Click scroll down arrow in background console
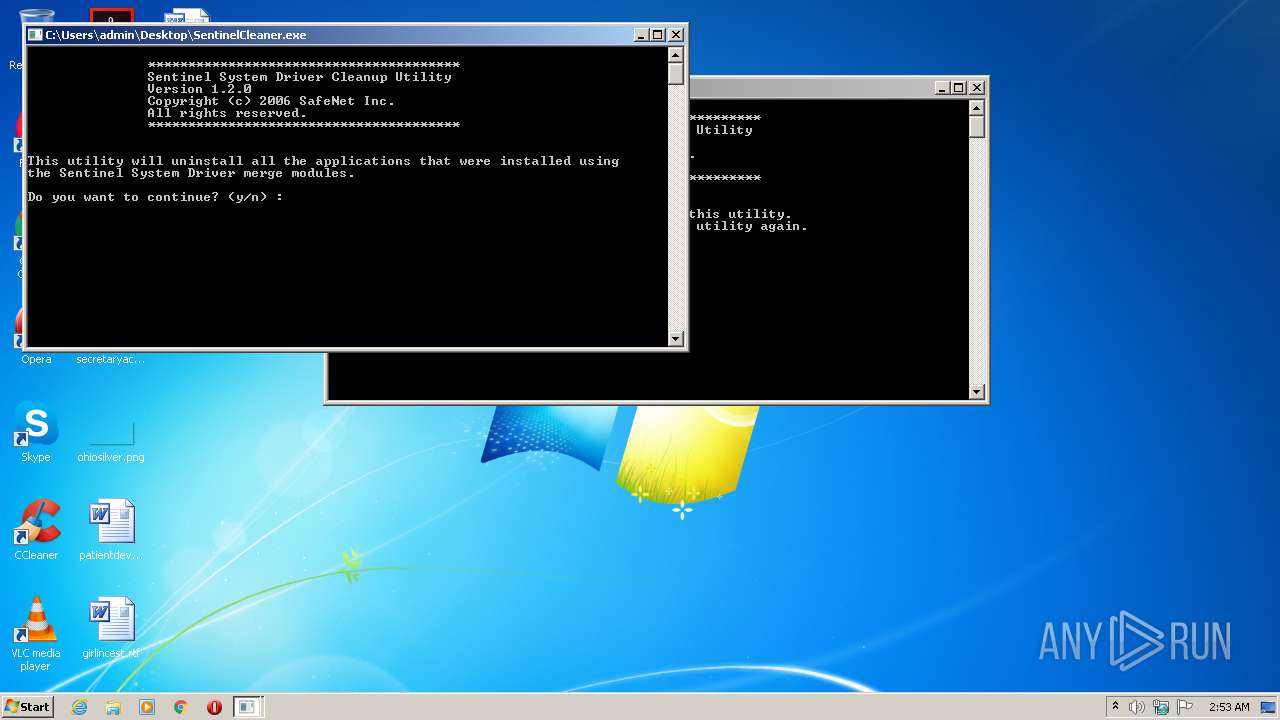 (x=977, y=392)
